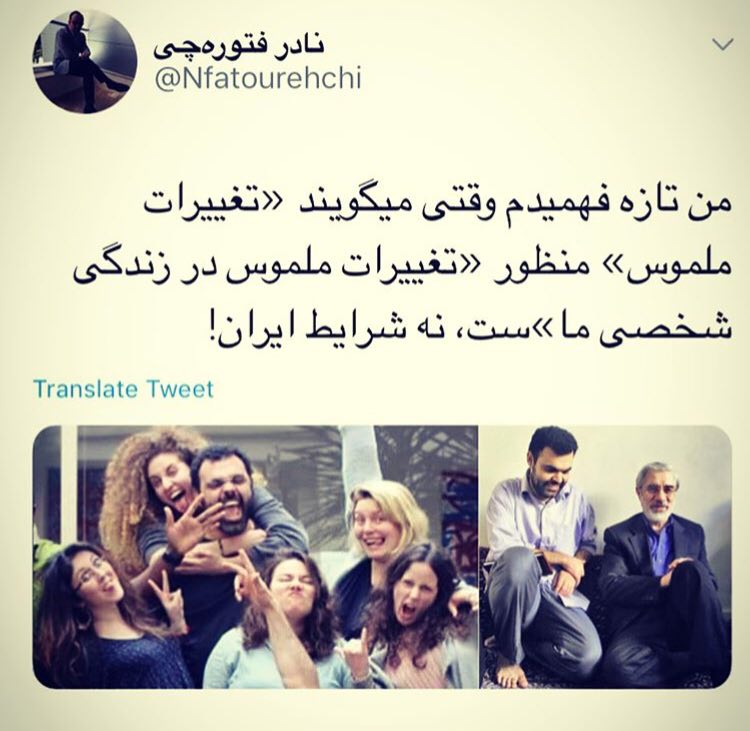Click the display name نادر فتوره‌چی
750x731 pixels.
[239, 47]
